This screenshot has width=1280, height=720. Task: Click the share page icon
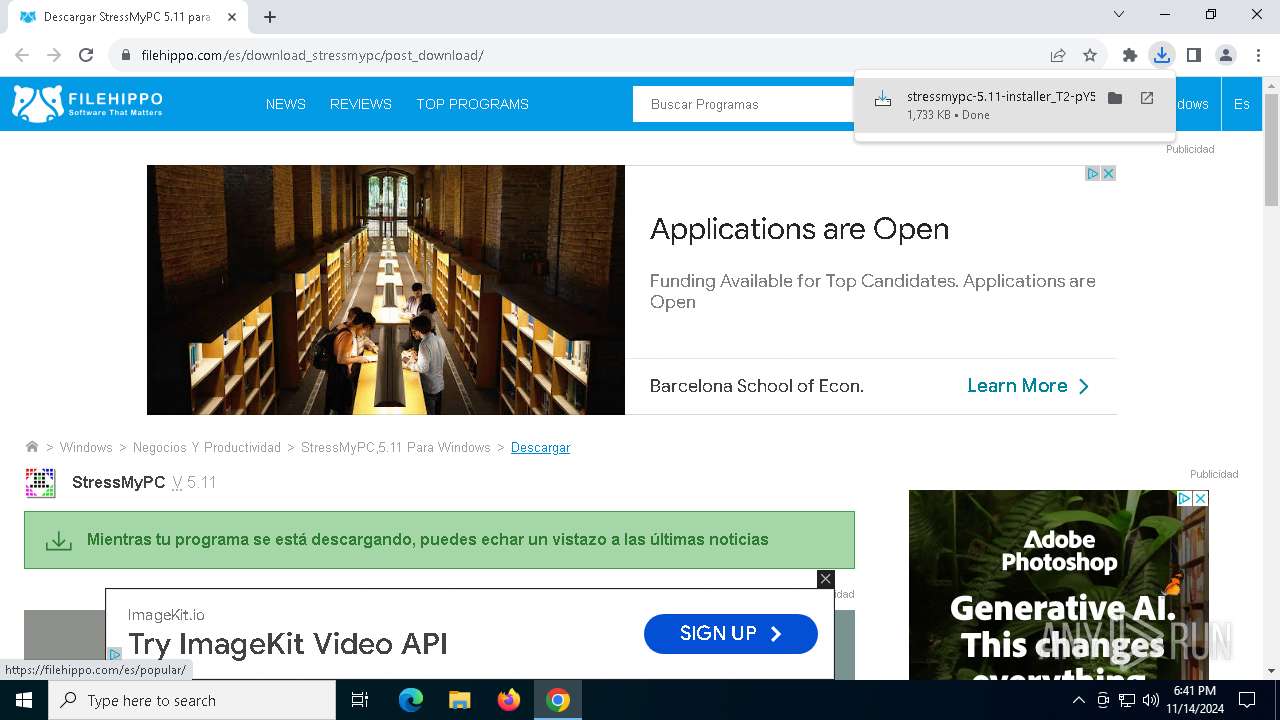click(x=1058, y=55)
